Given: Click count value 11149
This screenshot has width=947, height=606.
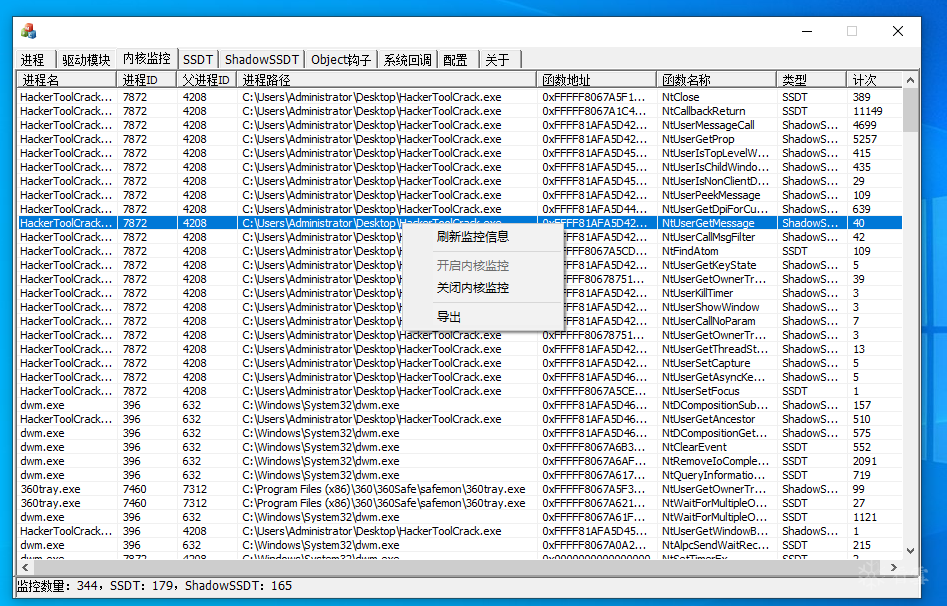Looking at the screenshot, I should 867,111.
